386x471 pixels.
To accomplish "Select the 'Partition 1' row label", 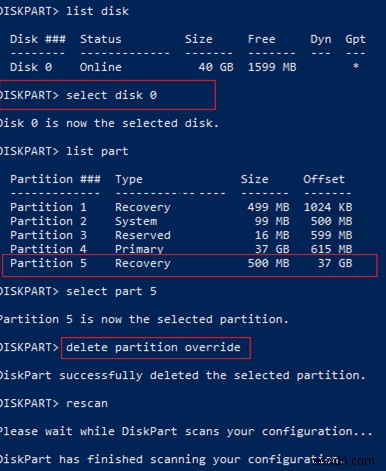I will (x=48, y=207).
